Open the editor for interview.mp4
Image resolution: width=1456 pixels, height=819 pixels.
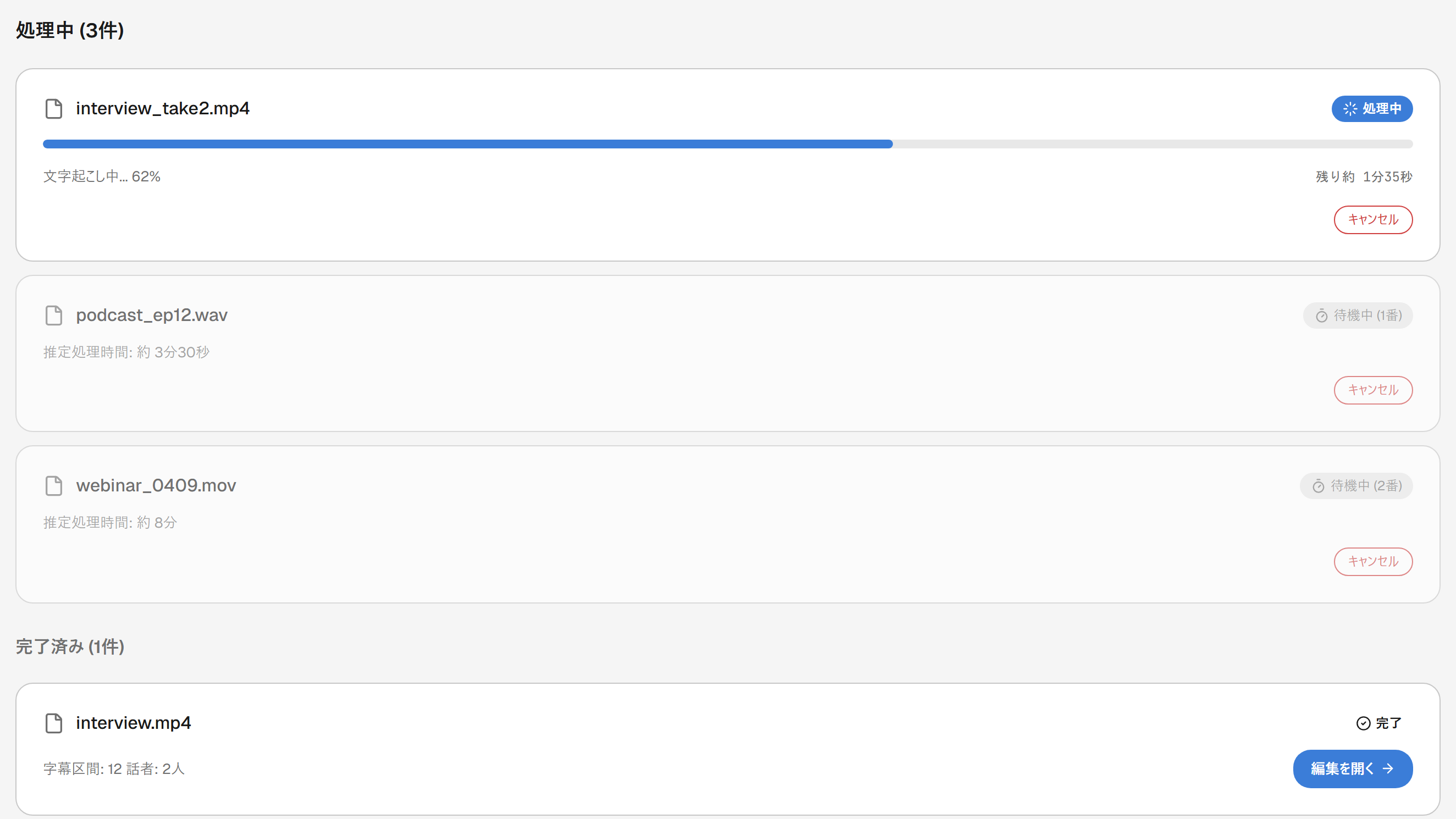click(1353, 768)
